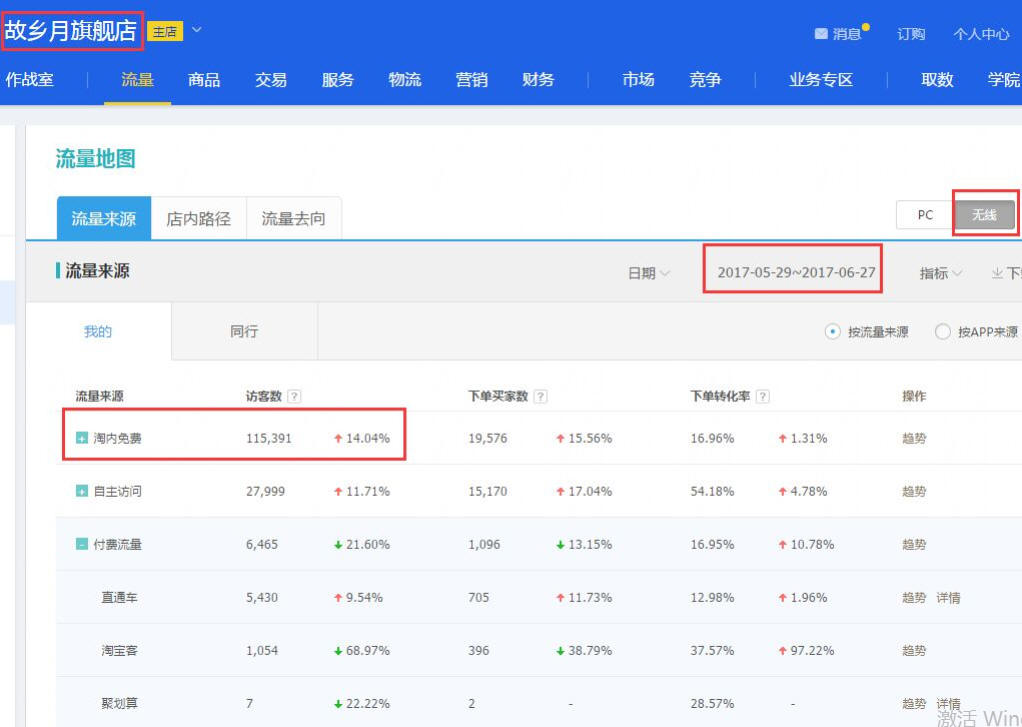
Task: Click 趋势 for the 付费流量 row
Action: tap(914, 544)
